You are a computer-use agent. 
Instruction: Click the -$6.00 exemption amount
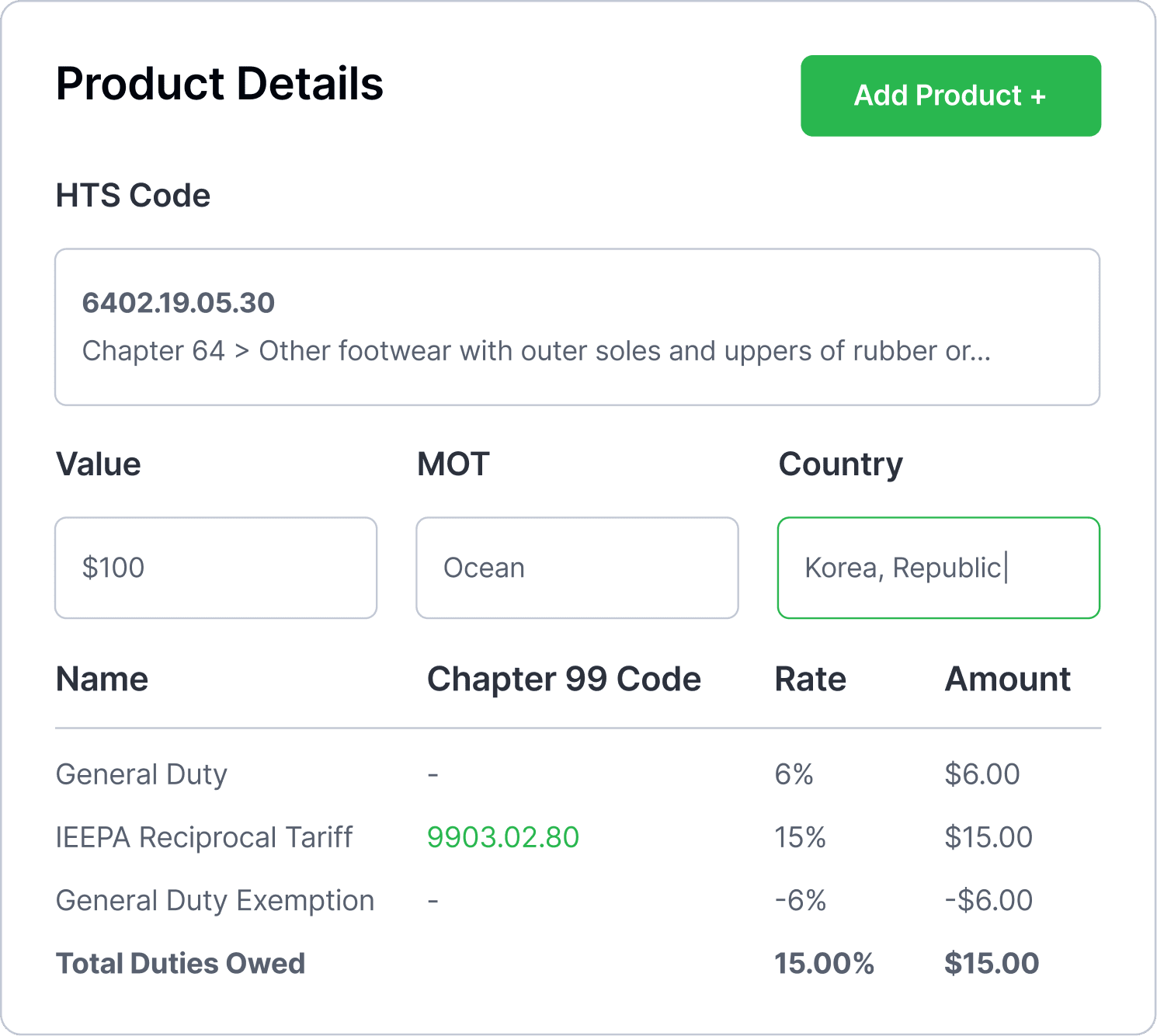coord(988,900)
